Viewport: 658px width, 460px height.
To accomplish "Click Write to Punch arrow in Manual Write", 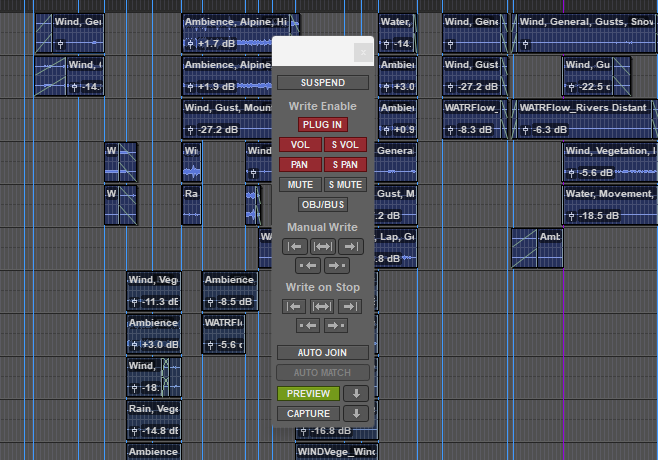I will coord(308,265).
